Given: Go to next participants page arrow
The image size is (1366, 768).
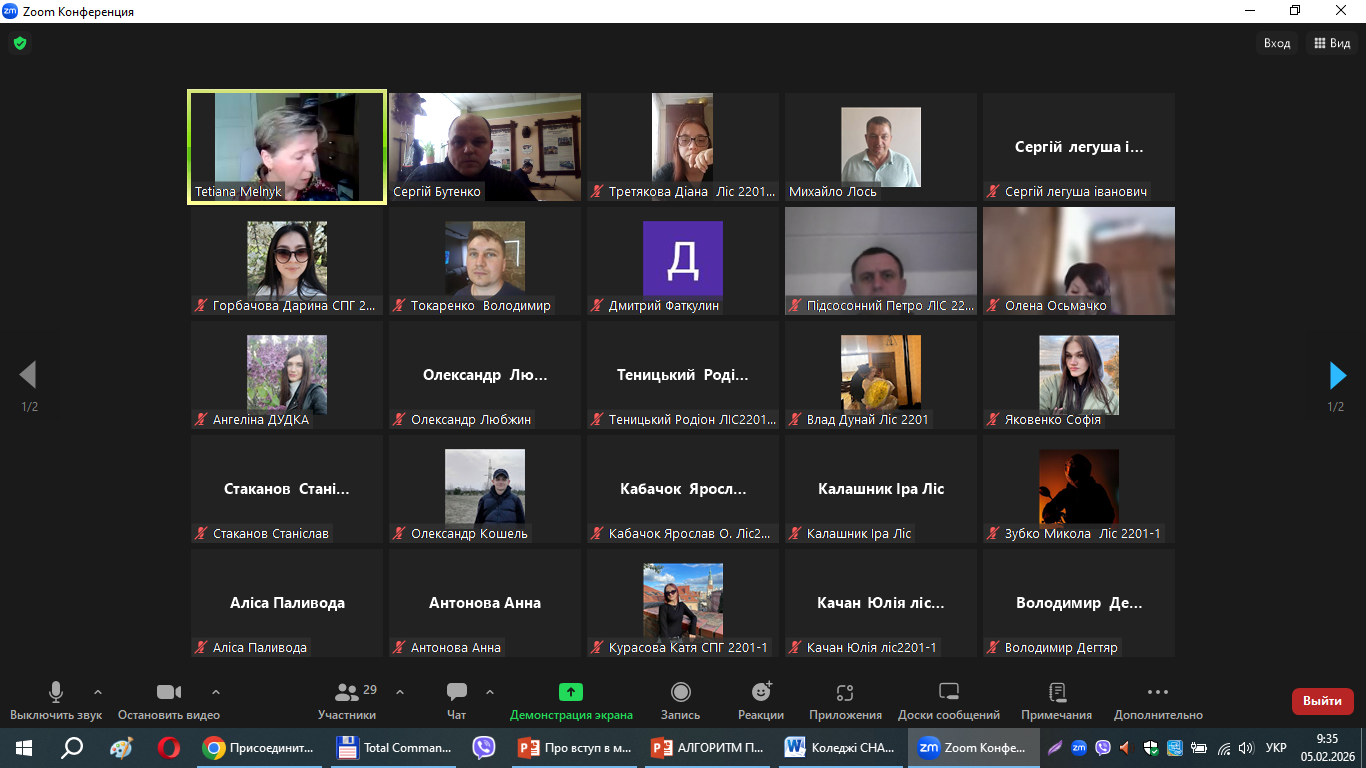Looking at the screenshot, I should [1337, 375].
